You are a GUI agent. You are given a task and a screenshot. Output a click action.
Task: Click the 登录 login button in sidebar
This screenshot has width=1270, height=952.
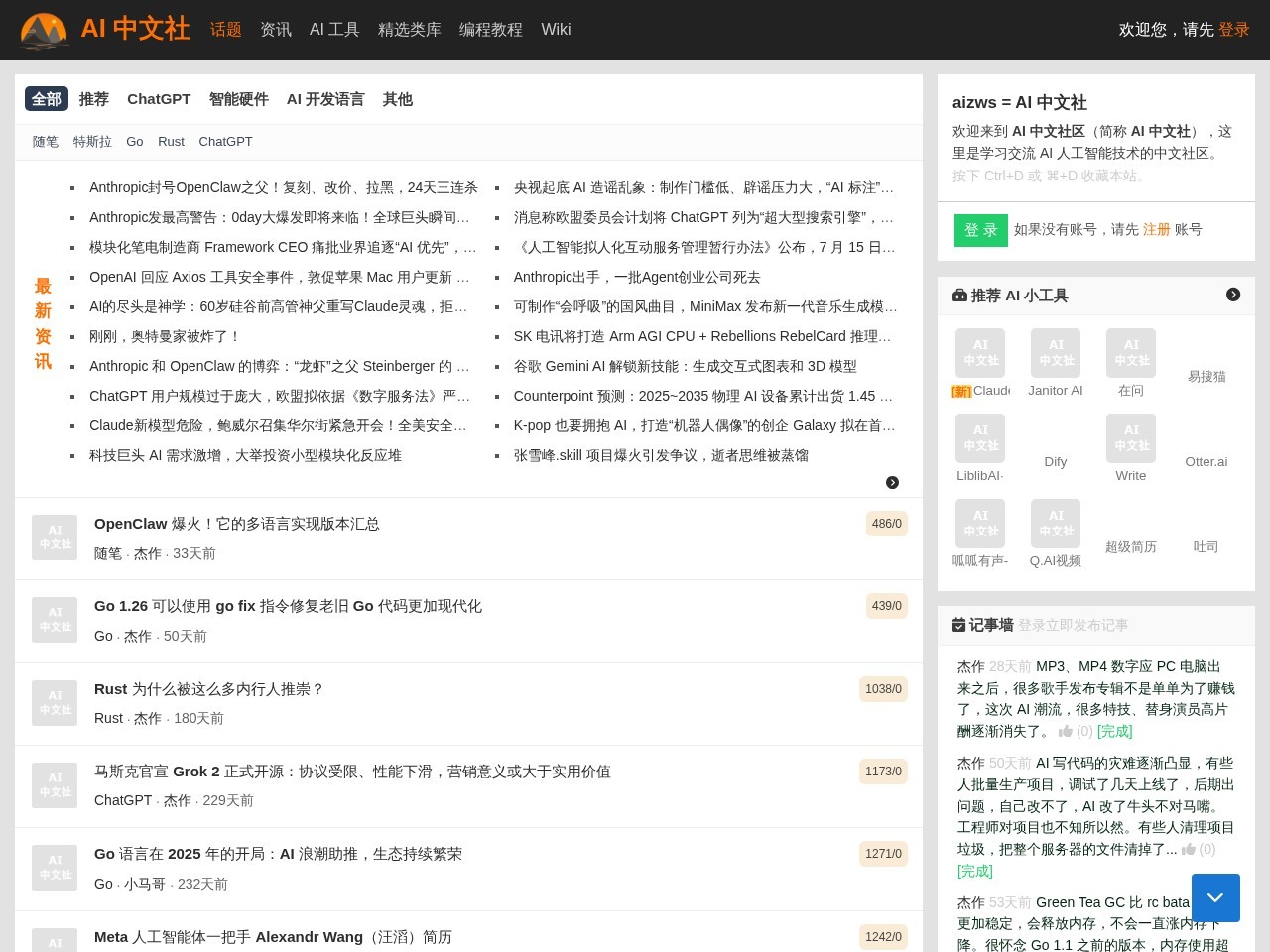tap(980, 230)
